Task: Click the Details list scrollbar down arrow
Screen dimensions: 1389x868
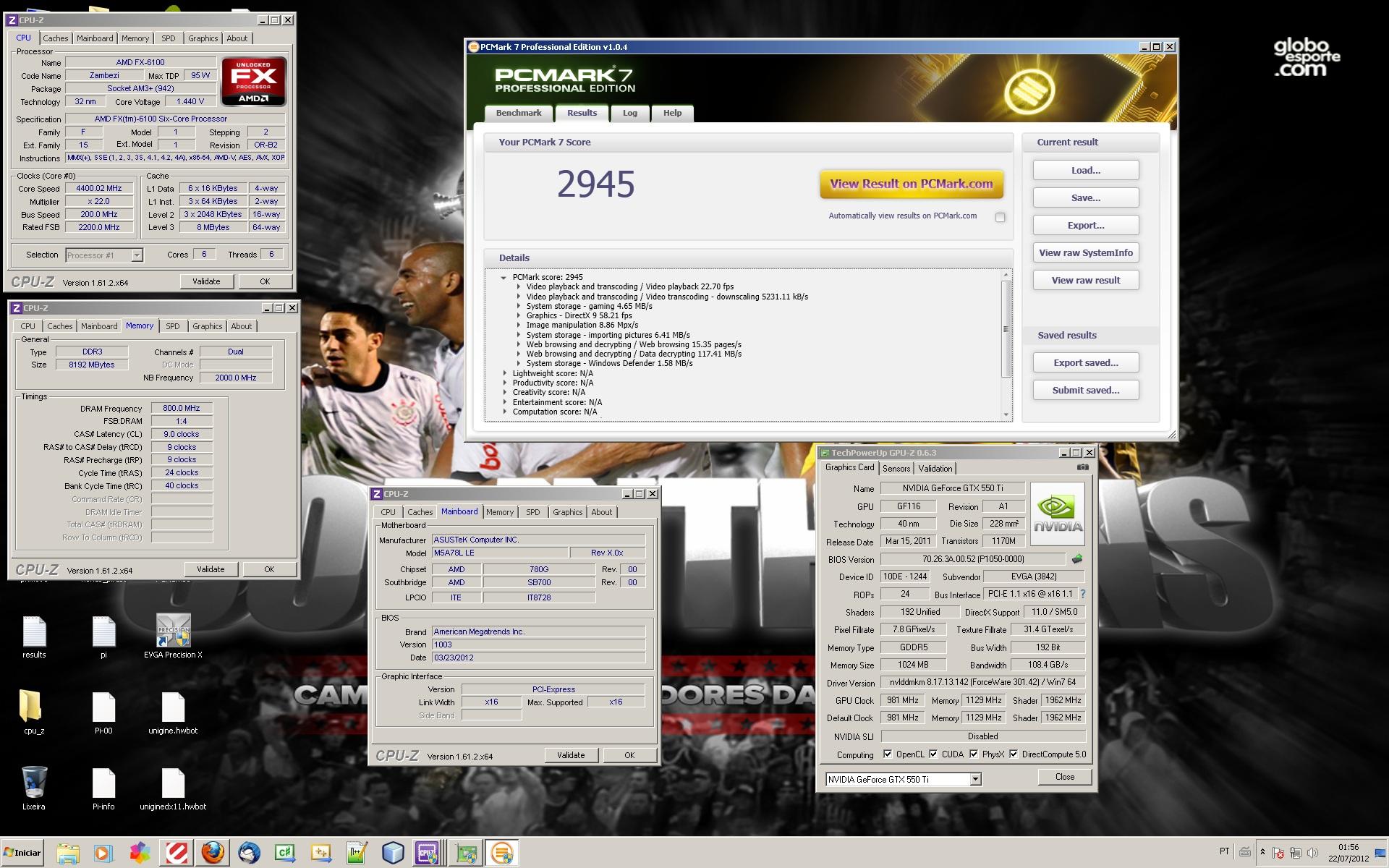Action: [1006, 414]
